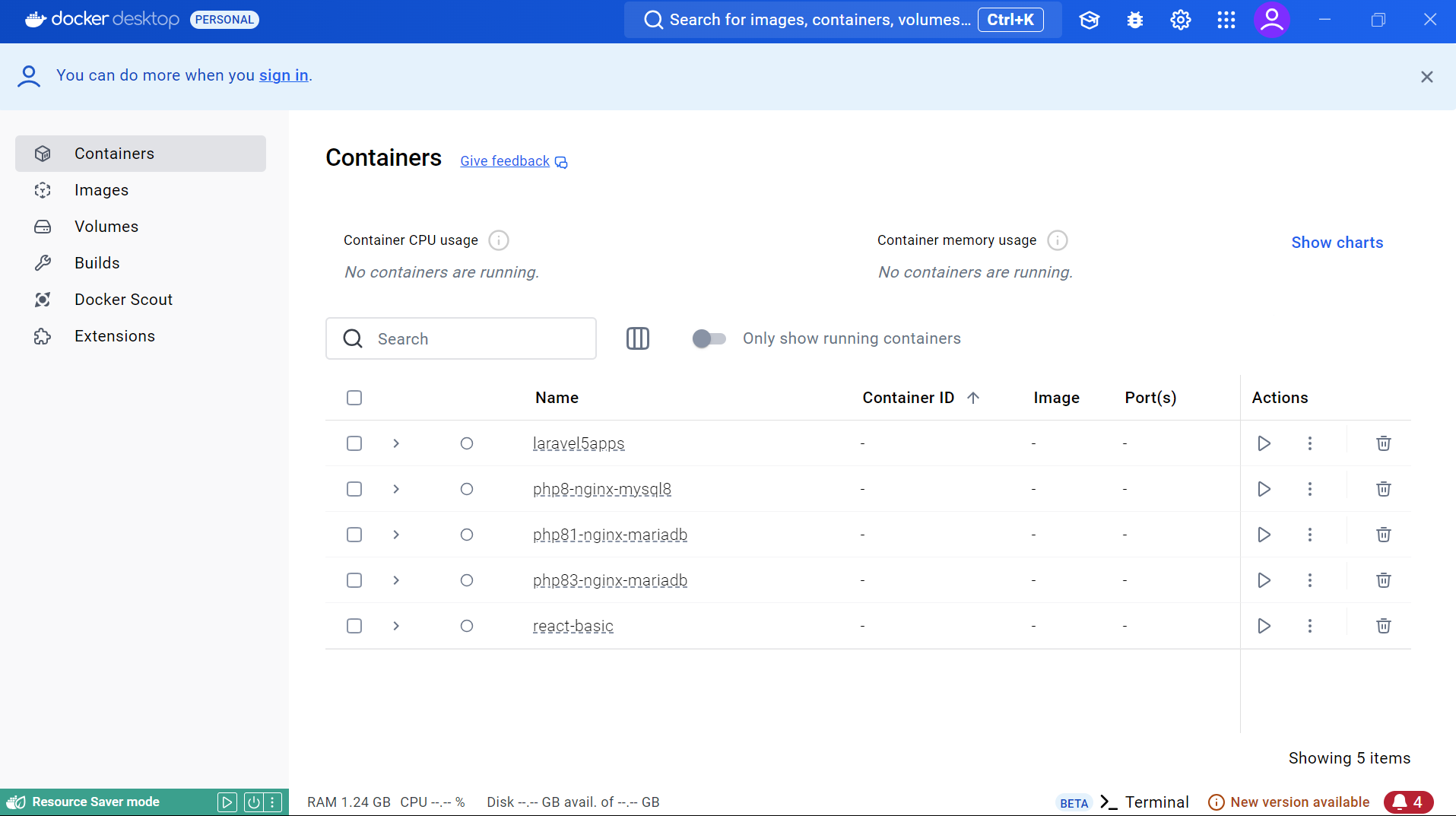Open more actions for php83-nginx-mariadb
The width and height of the screenshot is (1456, 816).
click(1310, 580)
